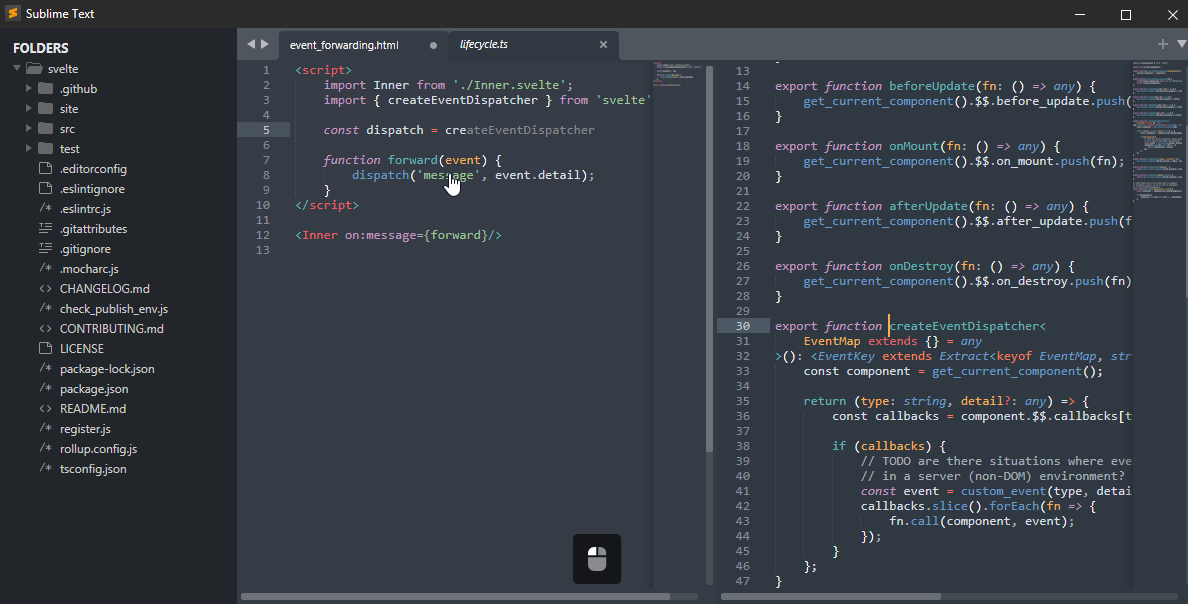Collapse the svelte root folder arrow
The width and height of the screenshot is (1188, 606).
coord(17,68)
